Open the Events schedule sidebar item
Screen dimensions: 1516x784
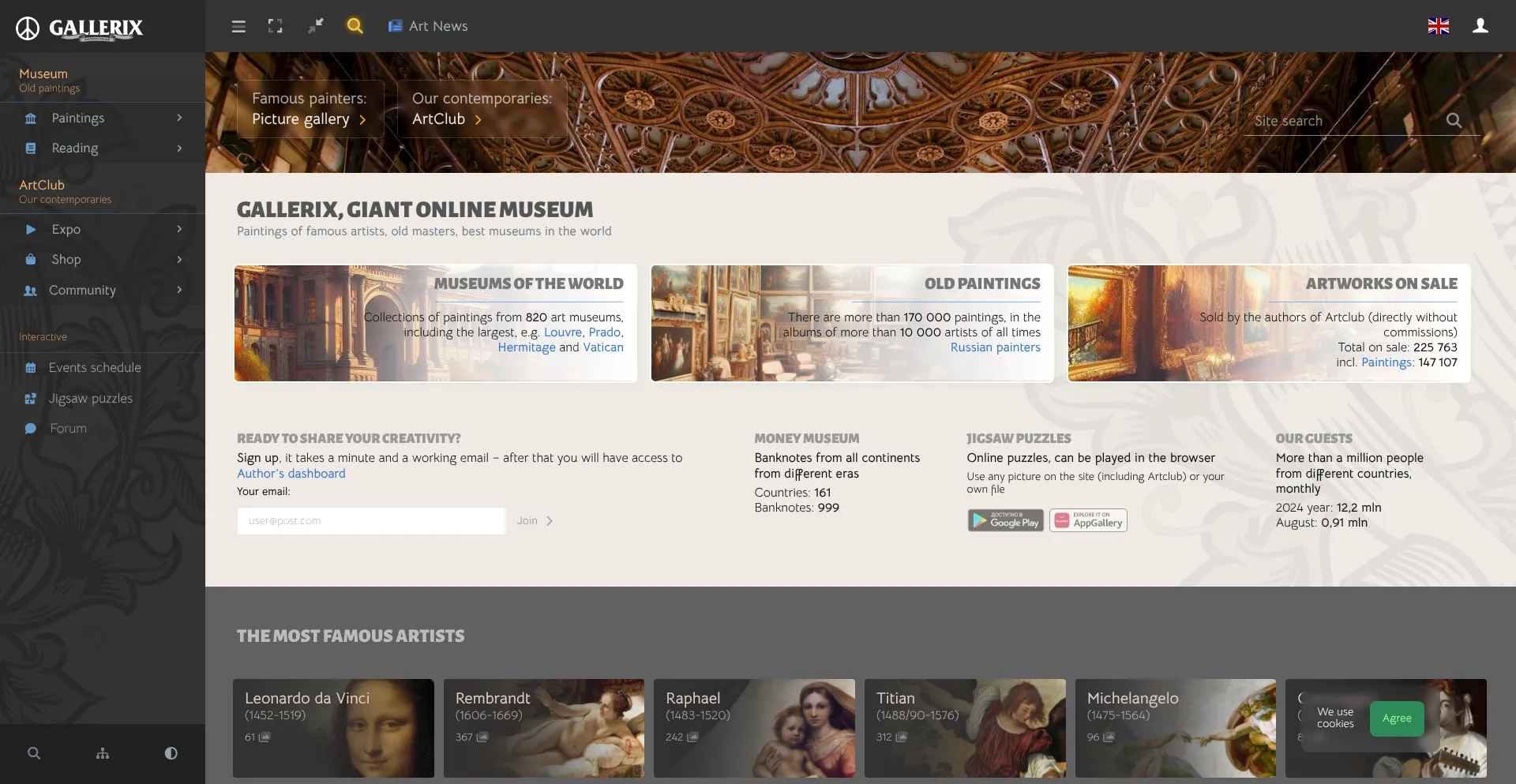pos(94,367)
